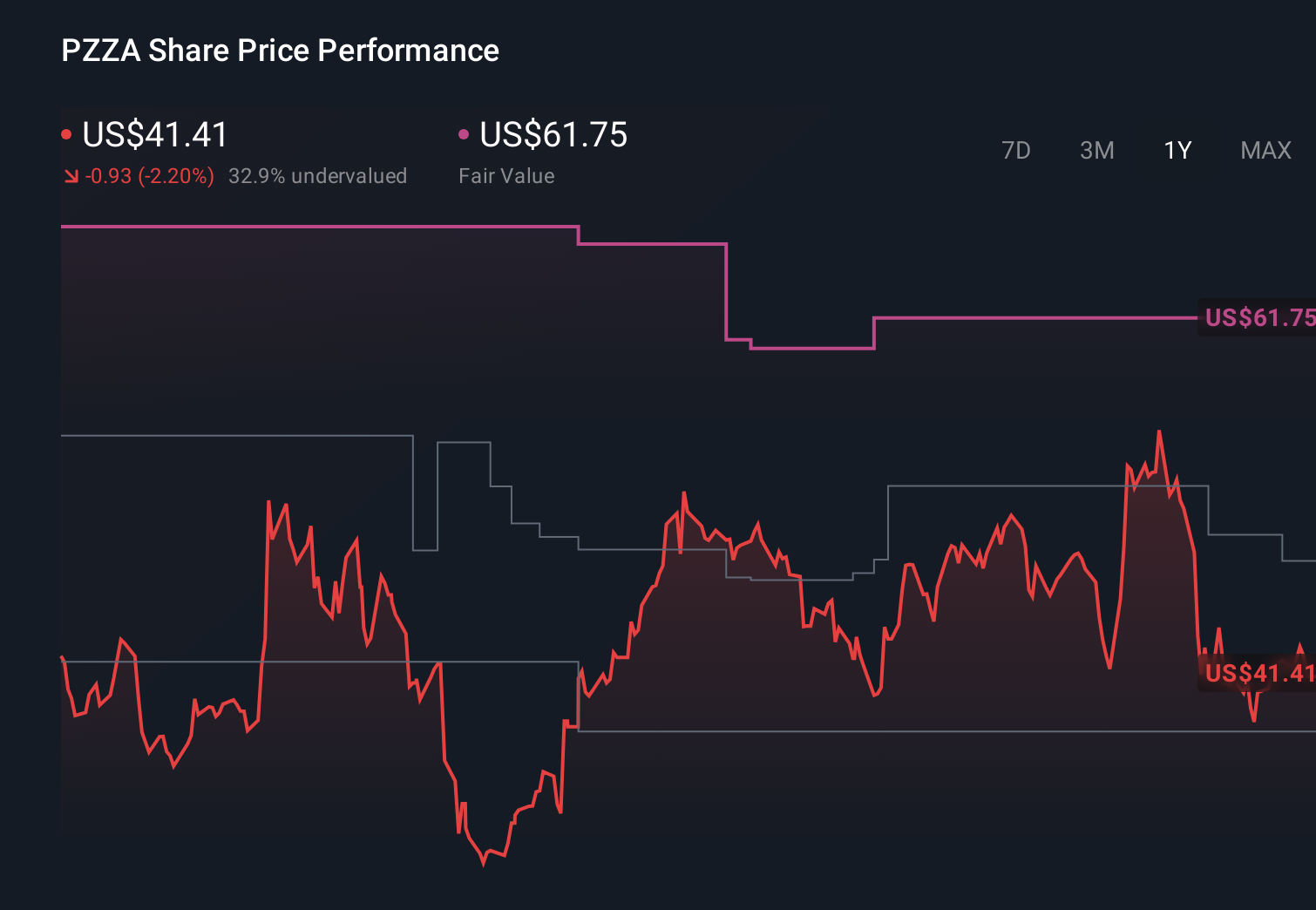Toggle the 1Y time range selection
Viewport: 1316px width, 910px height.
click(1177, 150)
